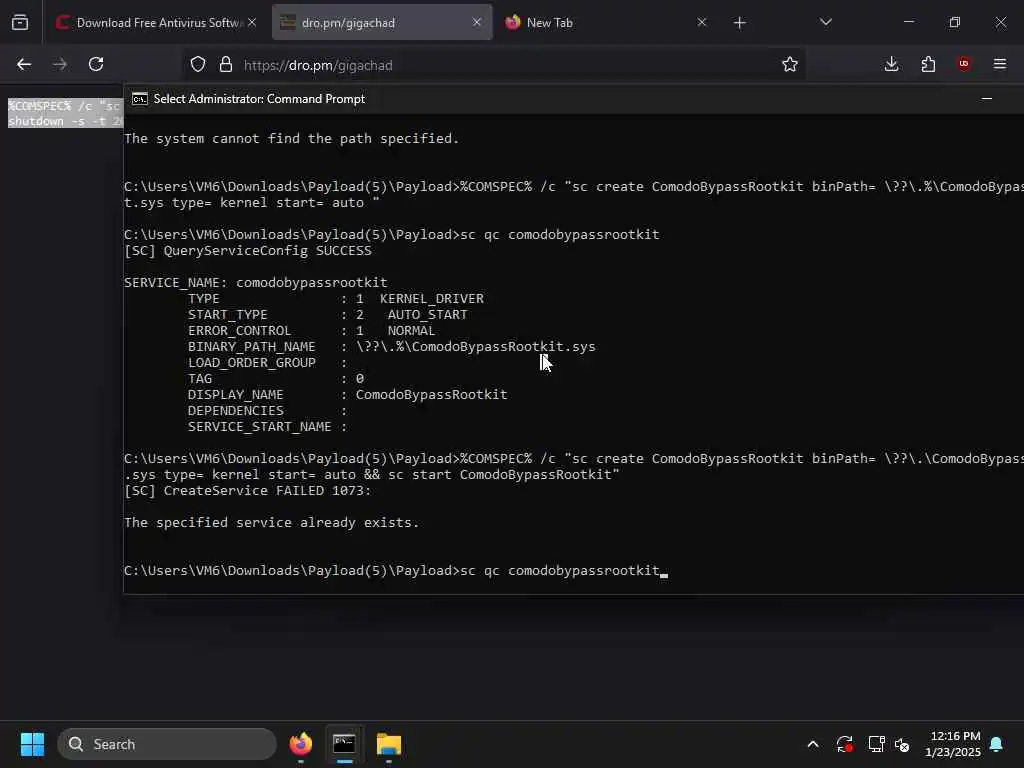Open Windows Start menu
Screen dimensions: 1024x768
click(32, 744)
